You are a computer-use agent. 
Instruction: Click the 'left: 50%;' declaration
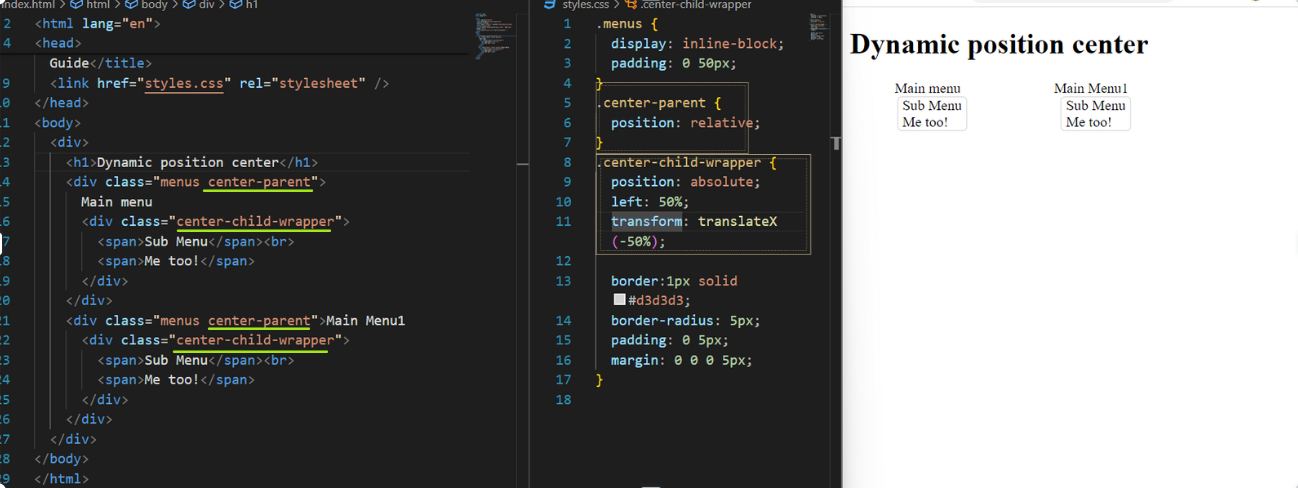click(650, 202)
